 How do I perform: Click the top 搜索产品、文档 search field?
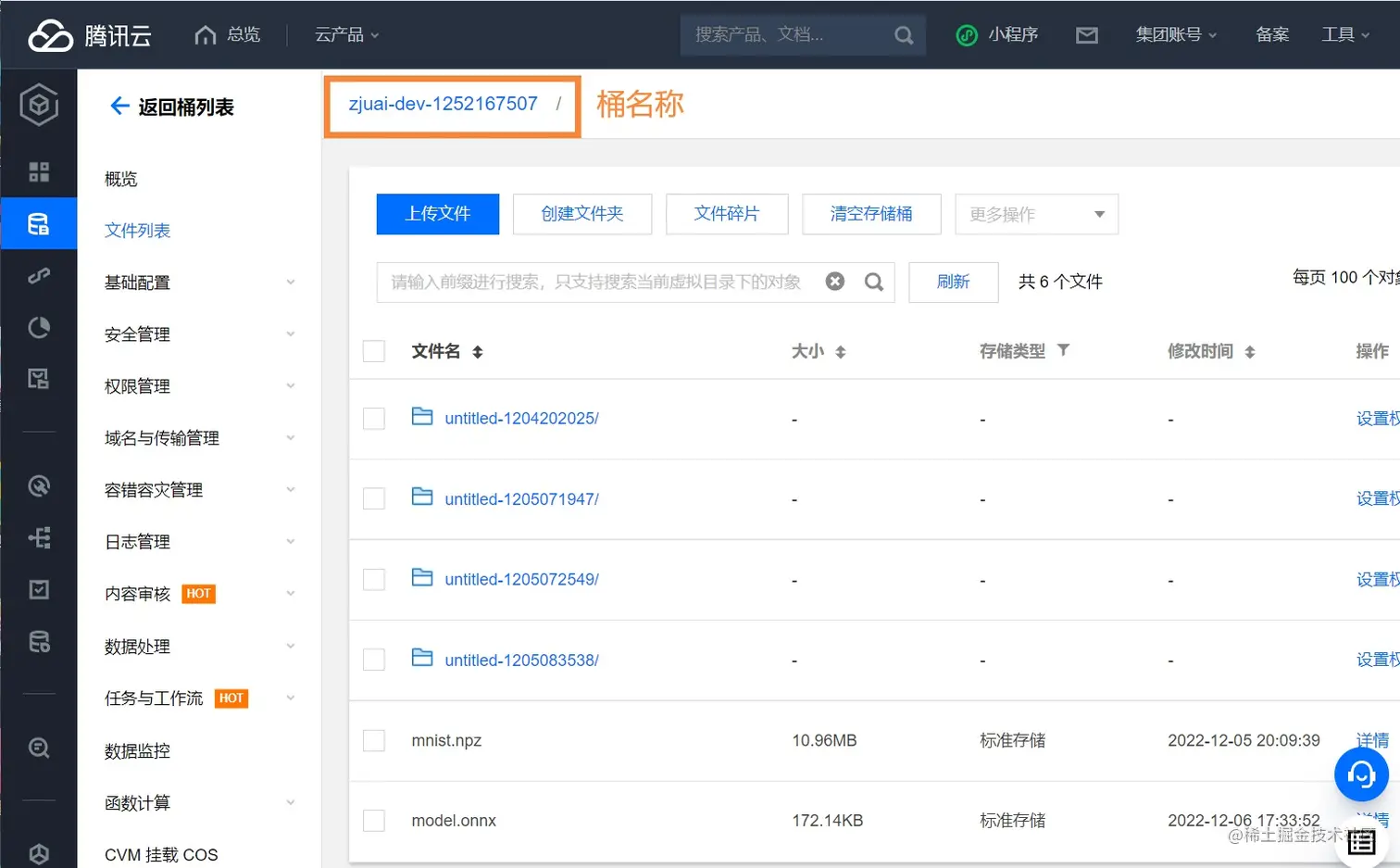click(x=804, y=35)
